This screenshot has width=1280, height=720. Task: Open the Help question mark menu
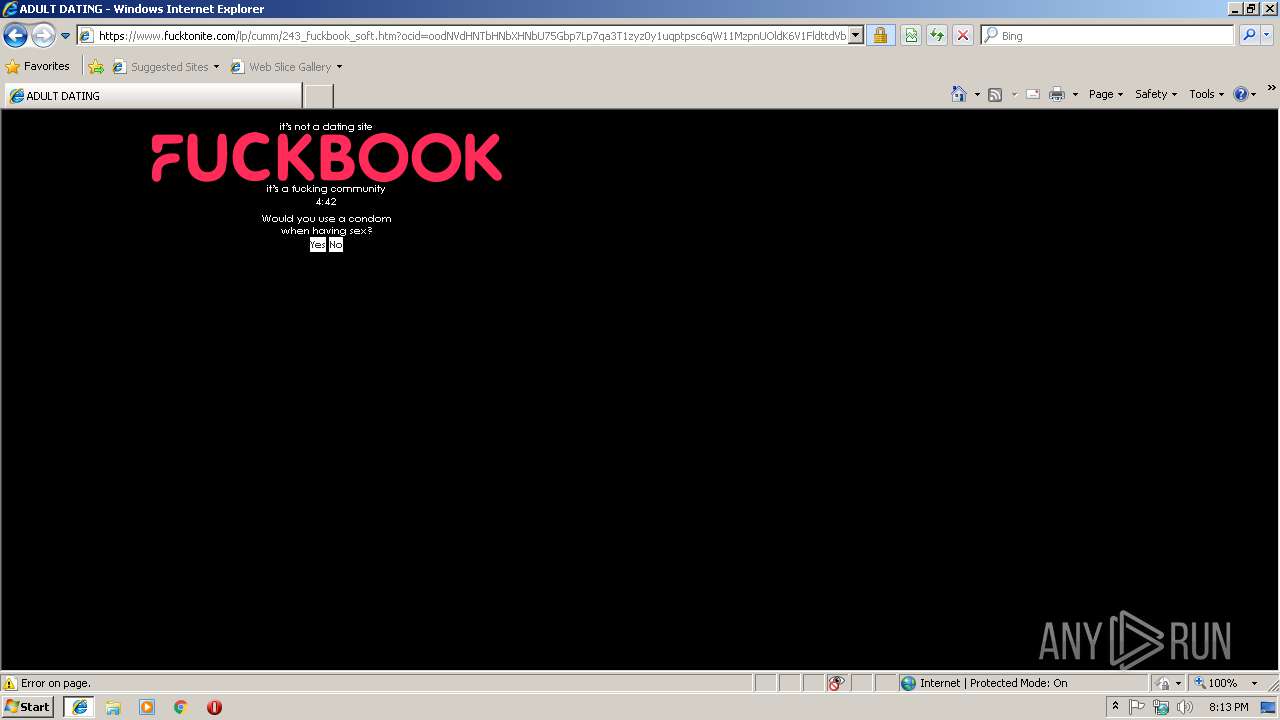coord(1245,94)
